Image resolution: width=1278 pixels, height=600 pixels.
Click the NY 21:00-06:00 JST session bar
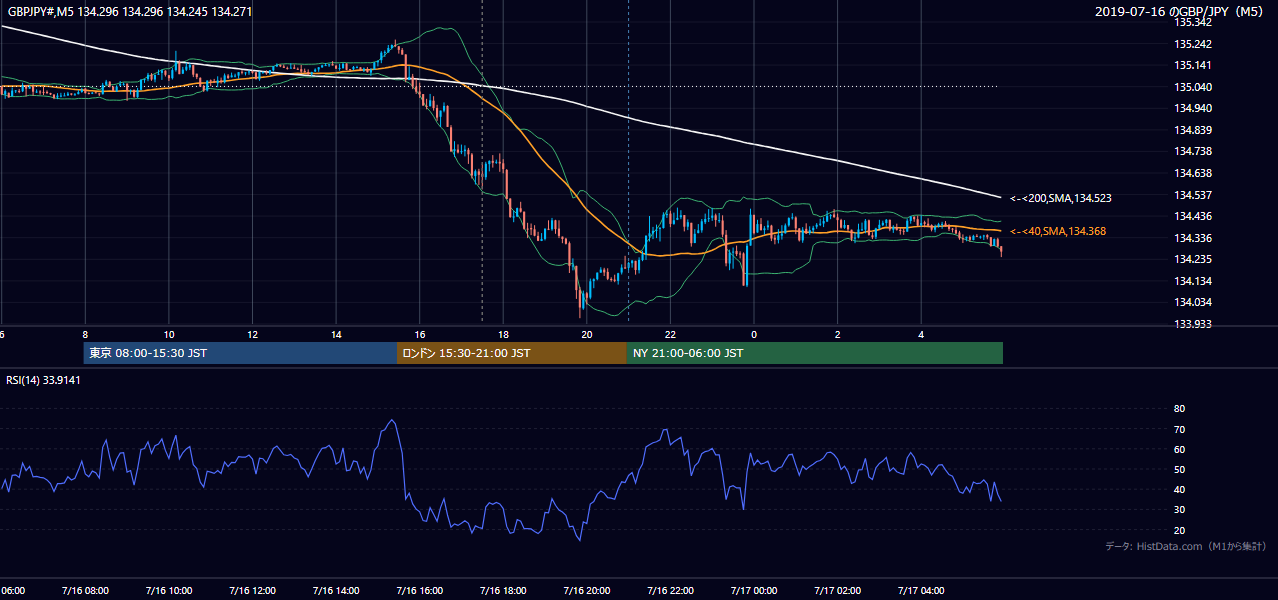(815, 353)
